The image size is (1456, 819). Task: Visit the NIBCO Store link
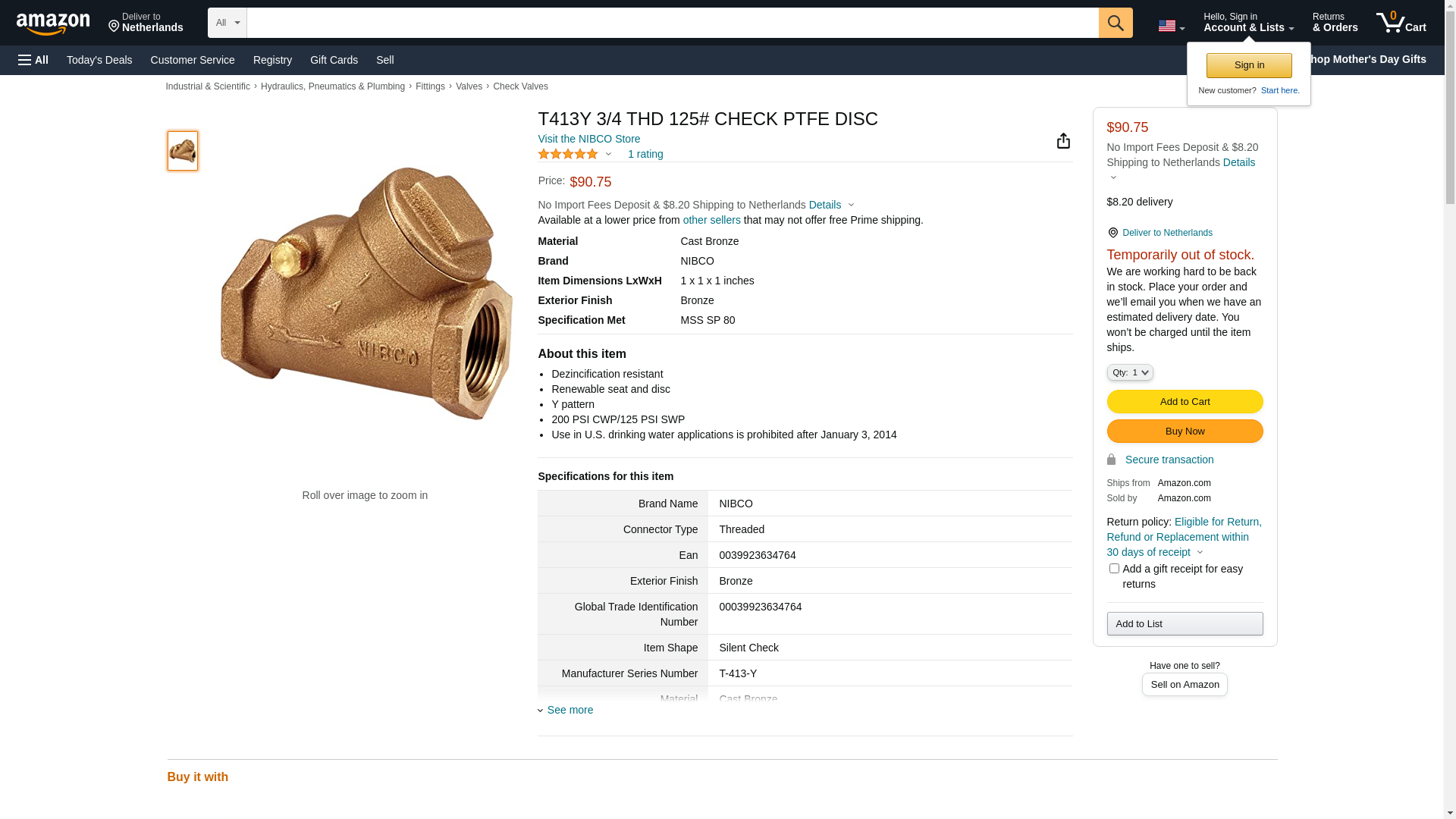pyautogui.click(x=588, y=139)
